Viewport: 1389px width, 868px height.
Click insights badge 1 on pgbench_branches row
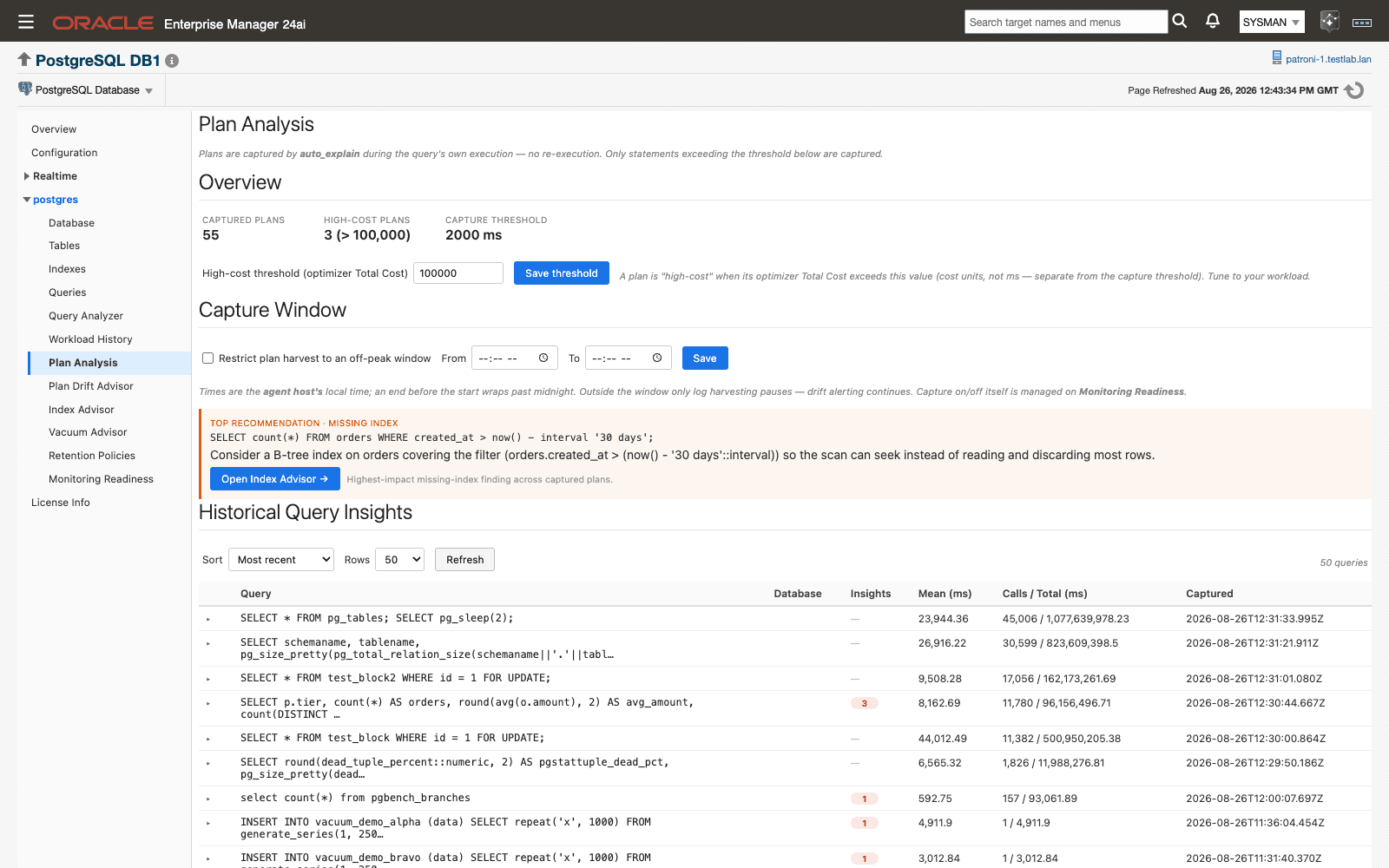pyautogui.click(x=865, y=799)
